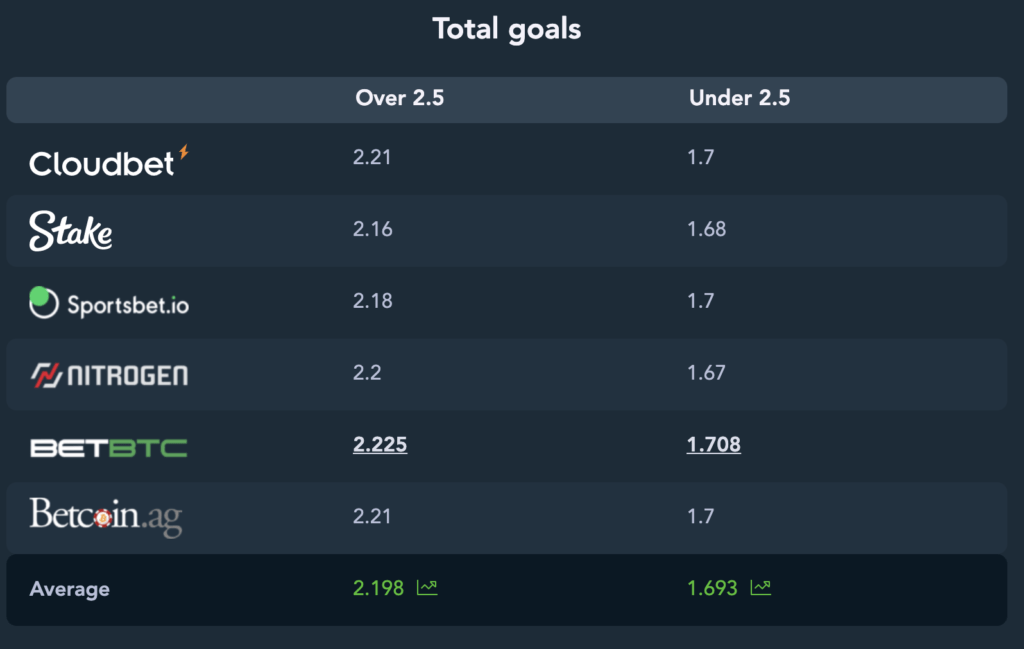The image size is (1024, 649).
Task: Open chart icon next to average 1.693
Action: coord(761,588)
